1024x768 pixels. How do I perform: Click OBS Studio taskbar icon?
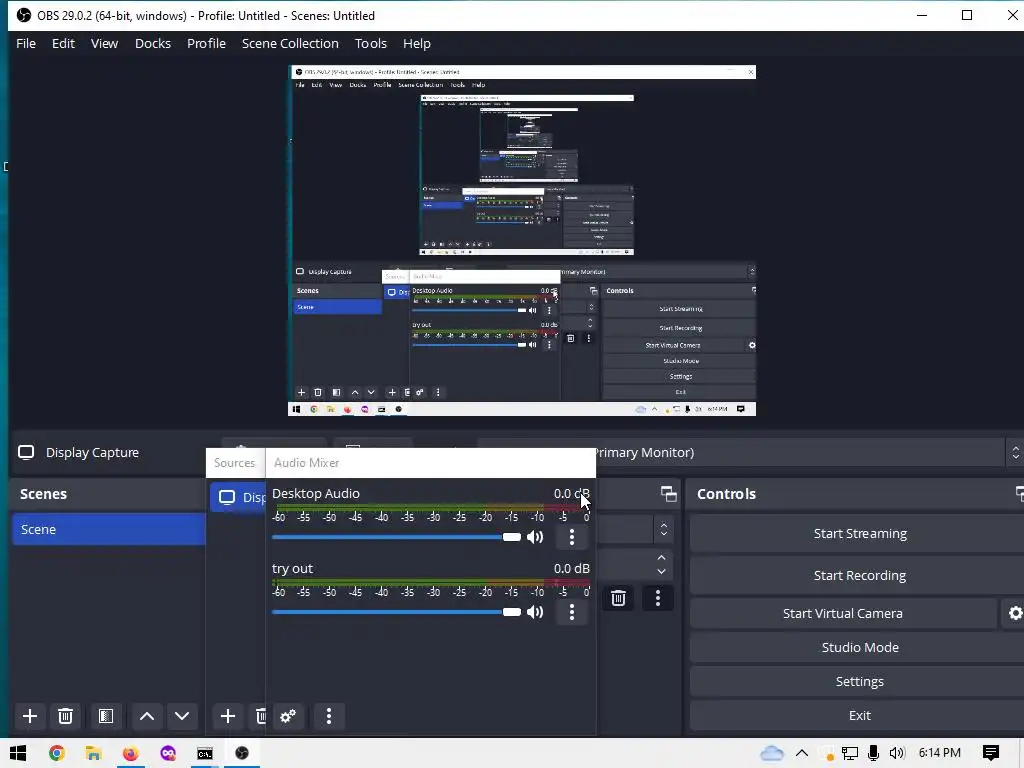pos(242,753)
